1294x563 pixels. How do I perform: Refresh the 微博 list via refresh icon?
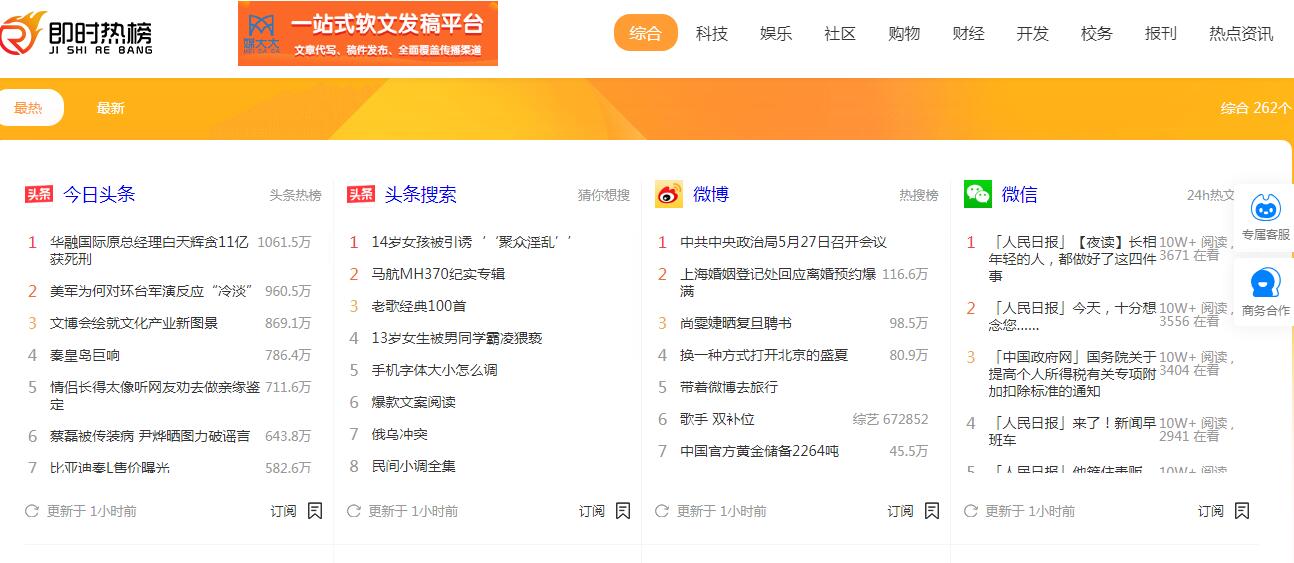click(x=662, y=511)
